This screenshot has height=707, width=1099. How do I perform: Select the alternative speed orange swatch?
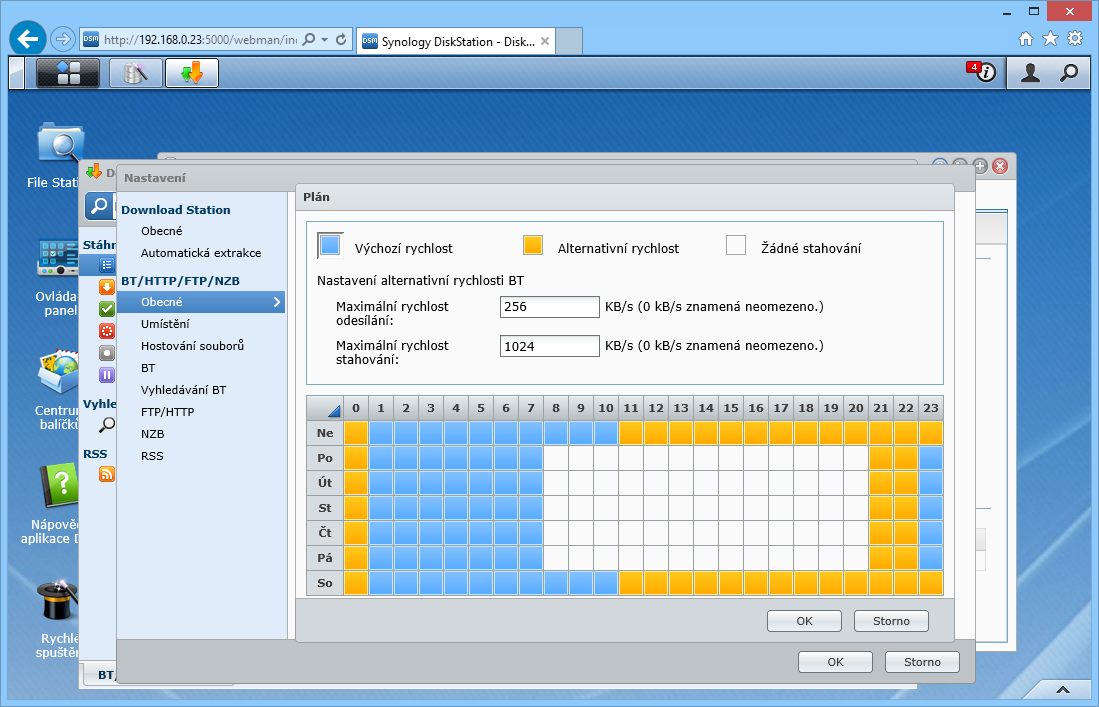(x=533, y=246)
